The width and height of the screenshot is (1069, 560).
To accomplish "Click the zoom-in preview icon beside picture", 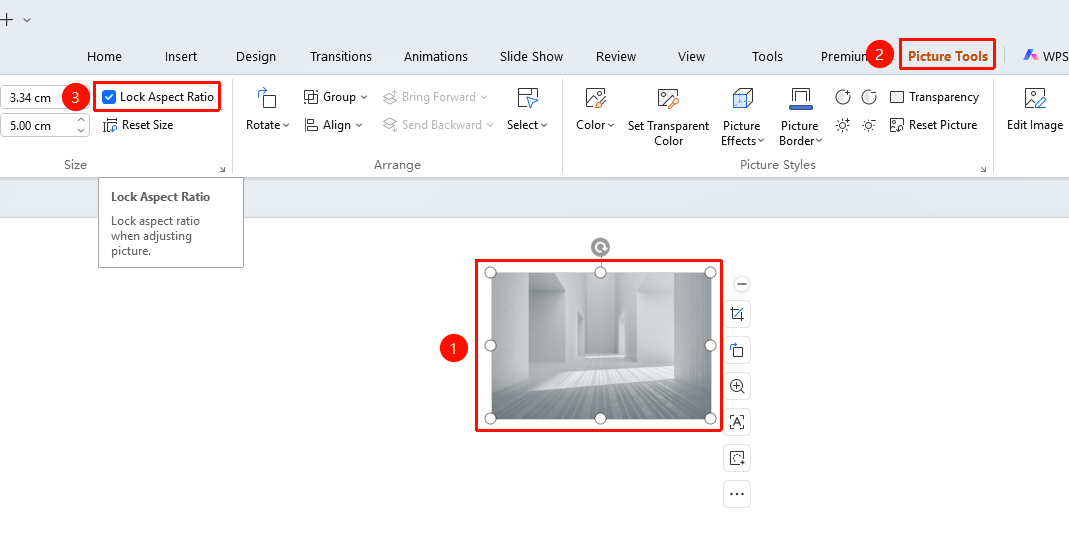I will point(737,386).
